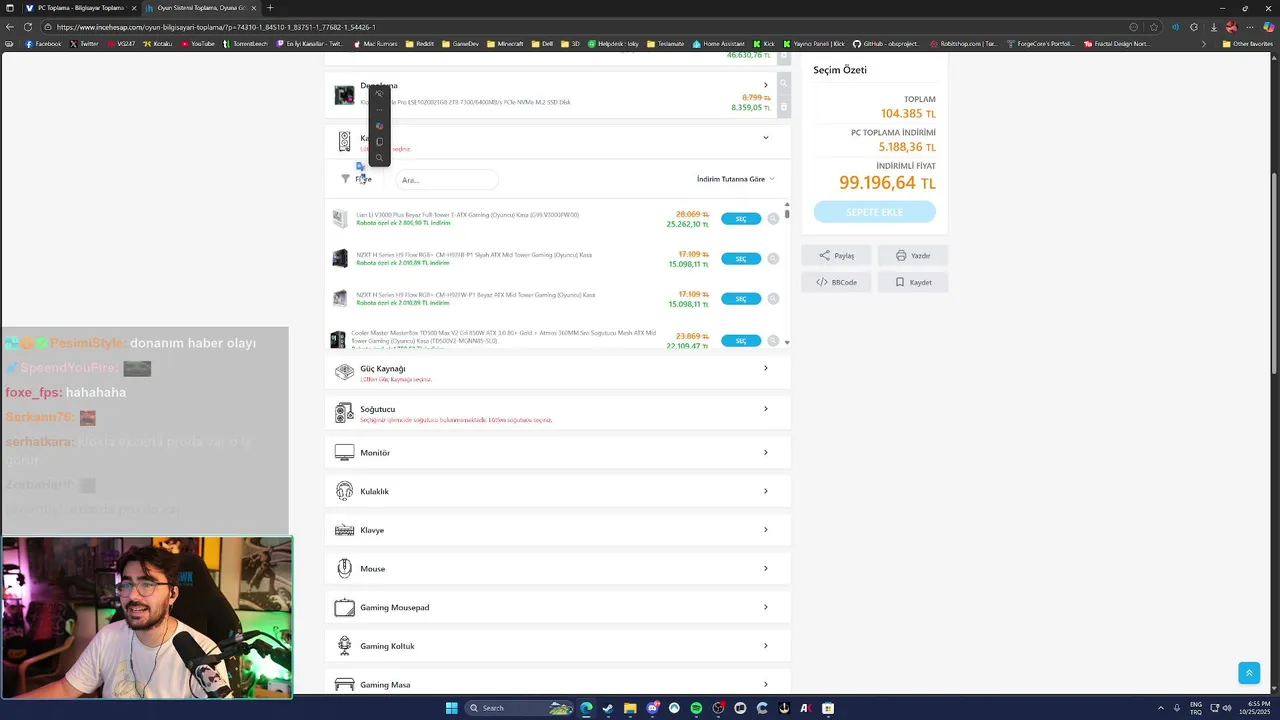The width and height of the screenshot is (1280, 720).
Task: Remove the Depolama SSD with trash icon
Action: pos(783,107)
